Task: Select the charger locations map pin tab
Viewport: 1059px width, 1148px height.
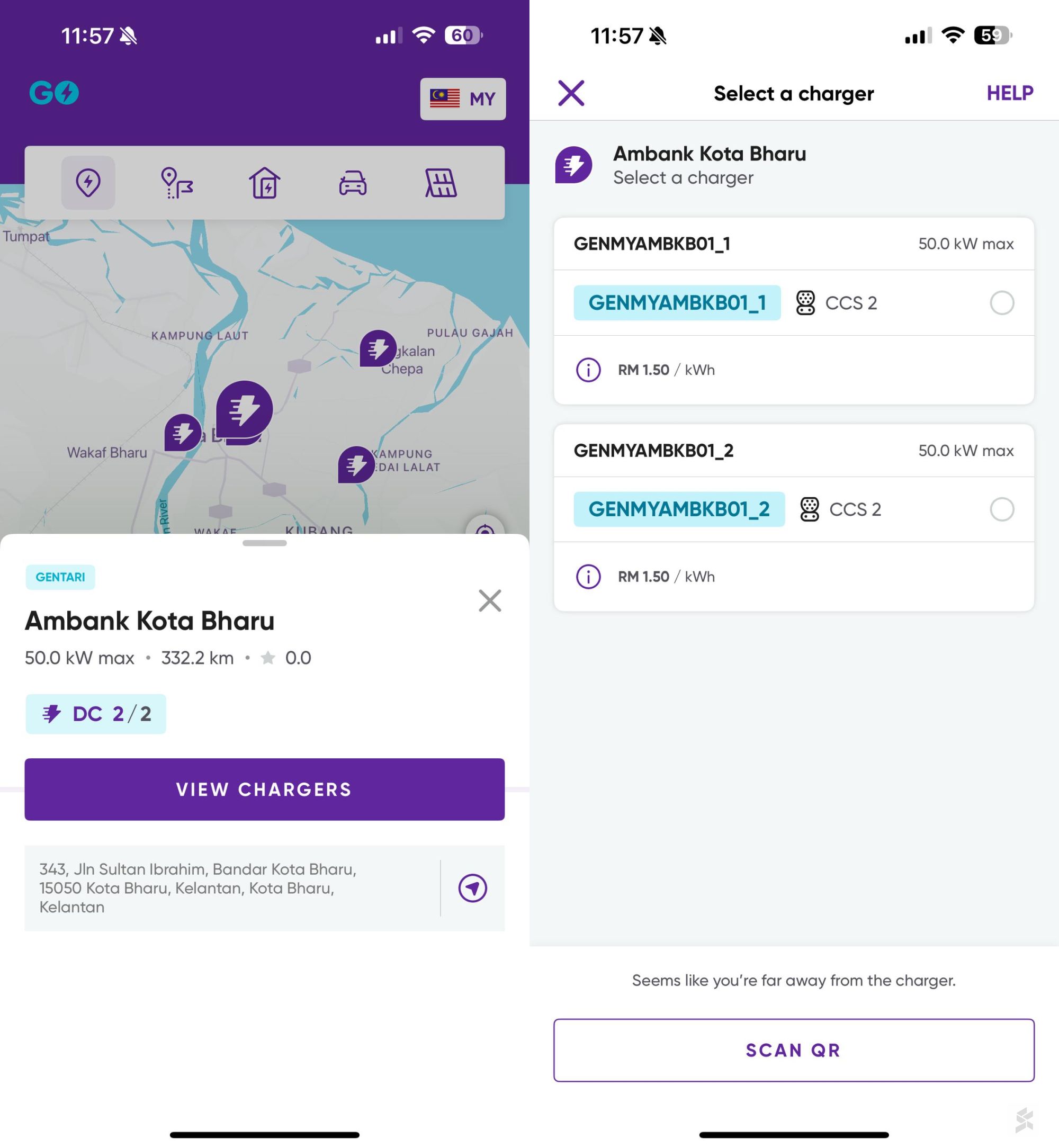Action: (88, 183)
